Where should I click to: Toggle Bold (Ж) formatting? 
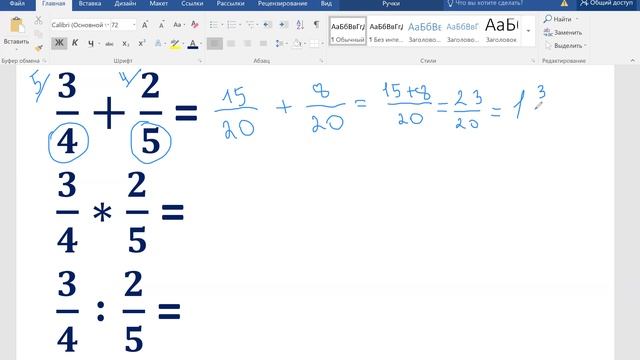pos(59,43)
